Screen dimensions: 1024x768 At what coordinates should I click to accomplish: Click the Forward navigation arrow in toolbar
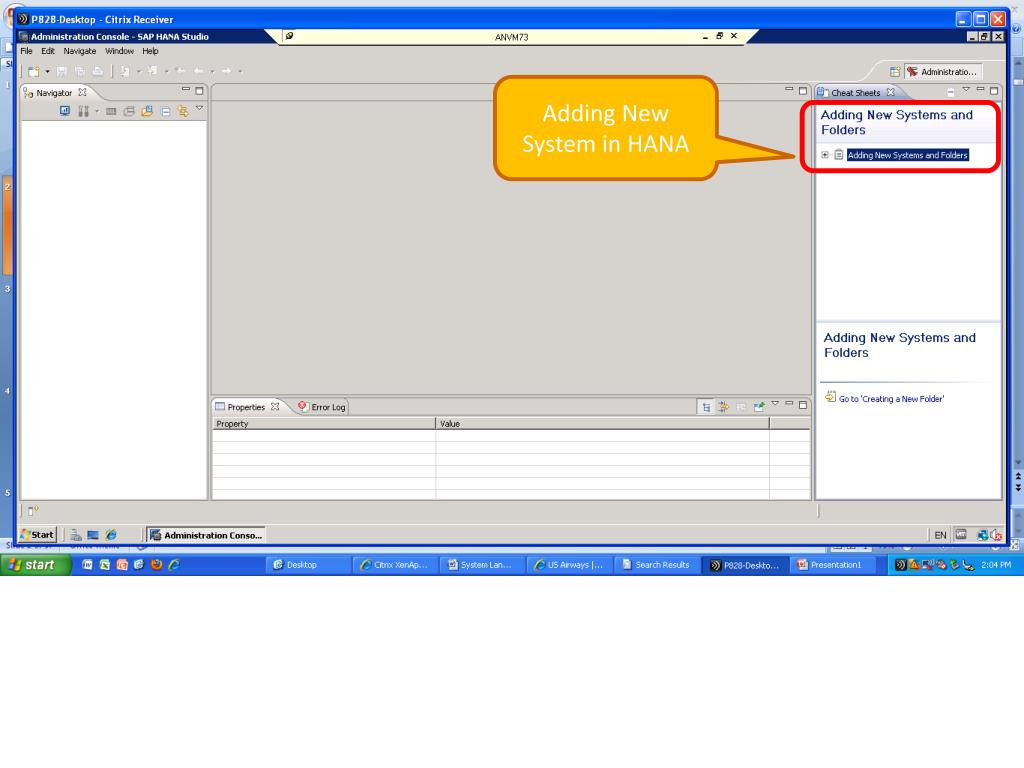(226, 71)
